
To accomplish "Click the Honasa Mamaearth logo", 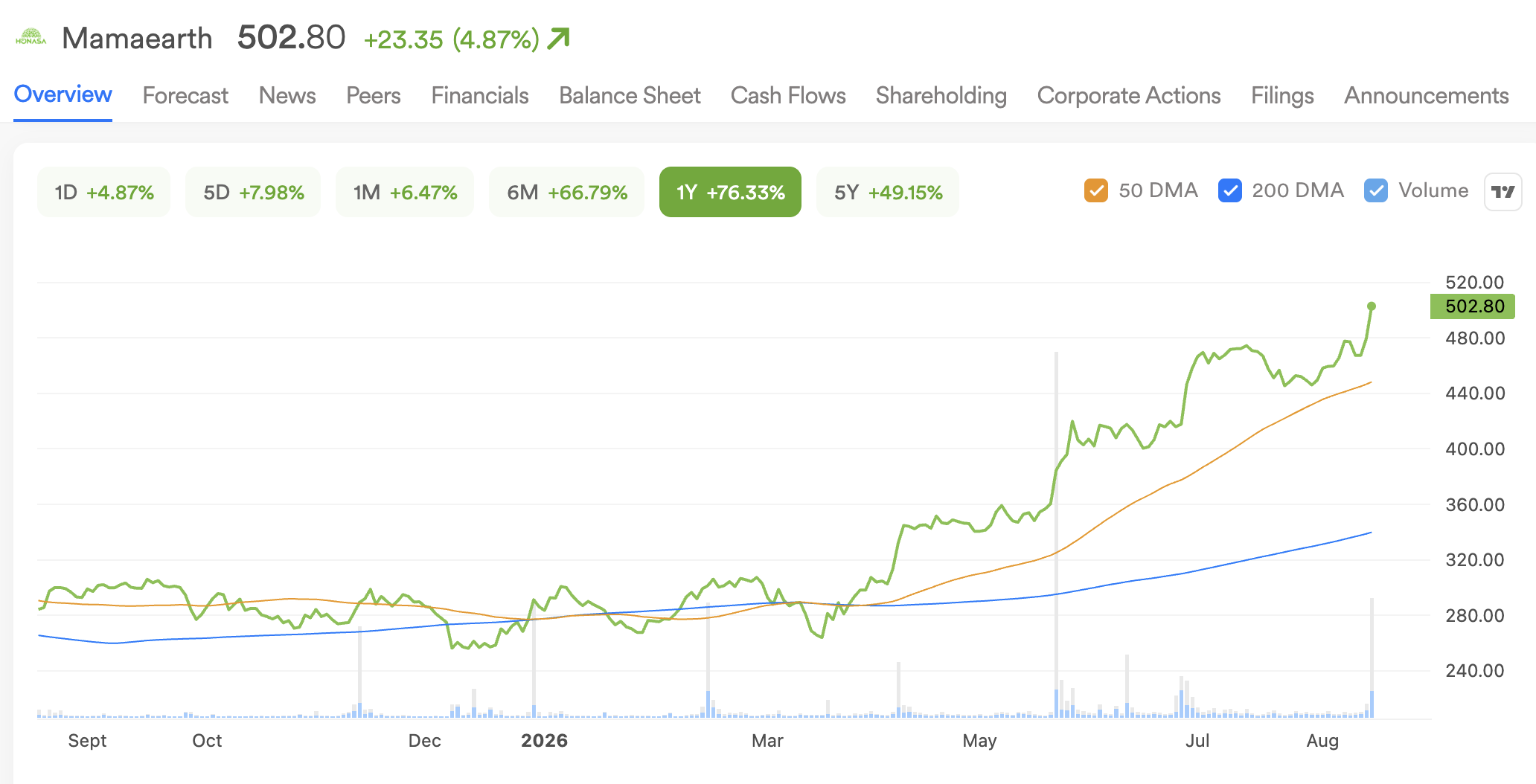I will (31, 37).
